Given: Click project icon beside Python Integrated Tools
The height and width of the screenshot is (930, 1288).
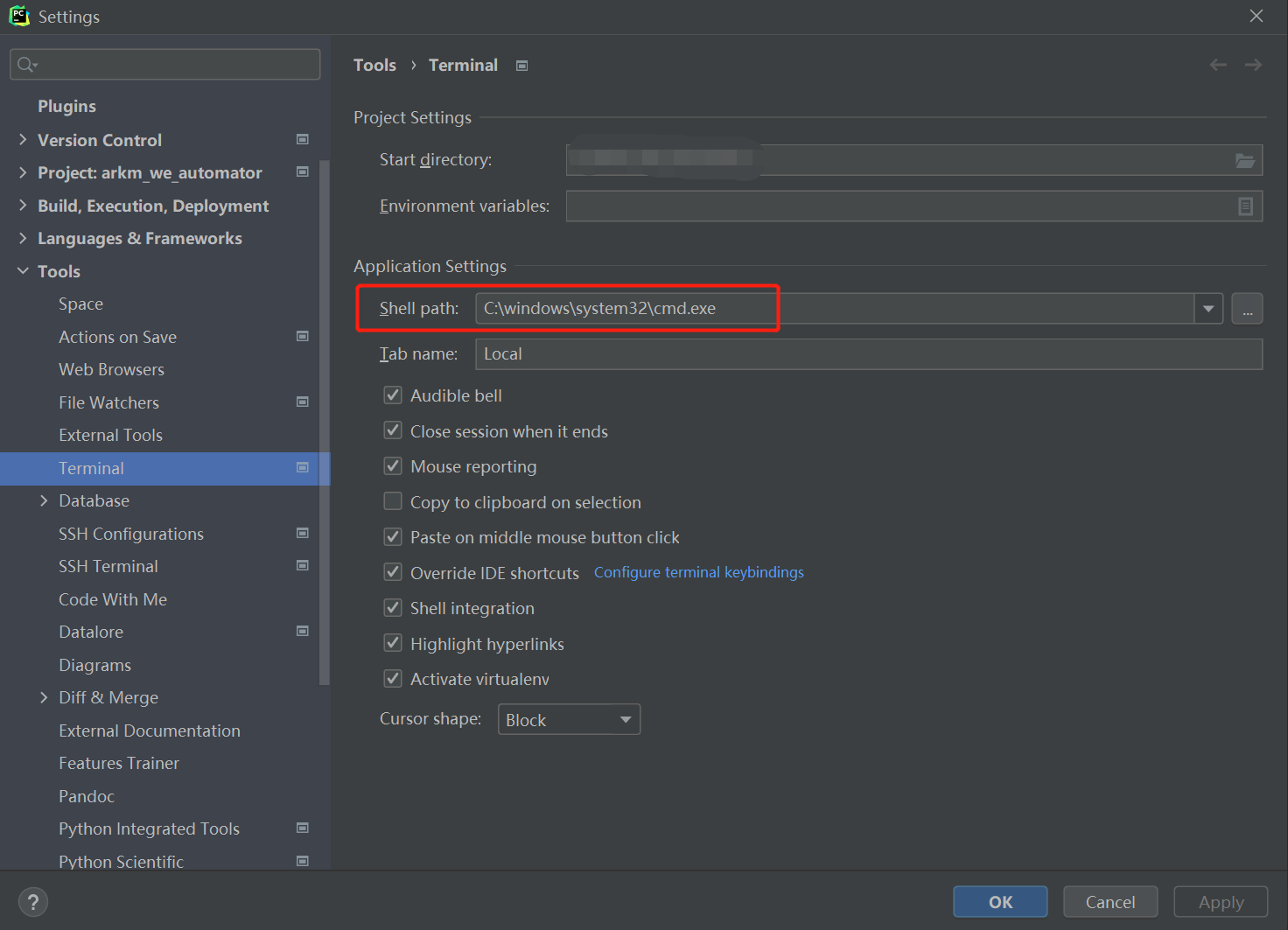Looking at the screenshot, I should coord(303,828).
